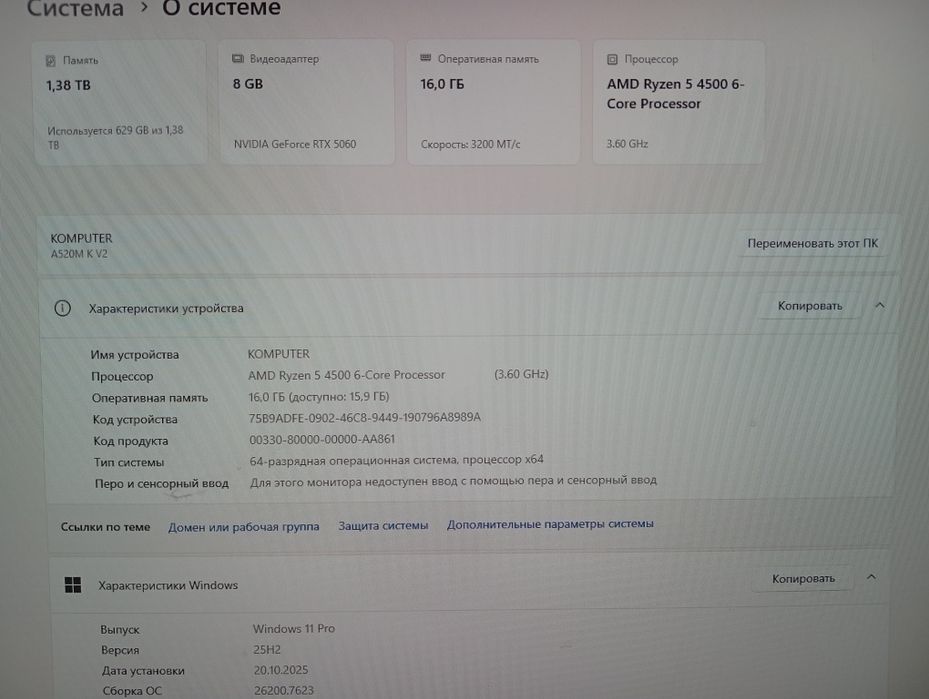Open Домен или рабочая группа link
This screenshot has height=699, width=929.
click(x=244, y=527)
